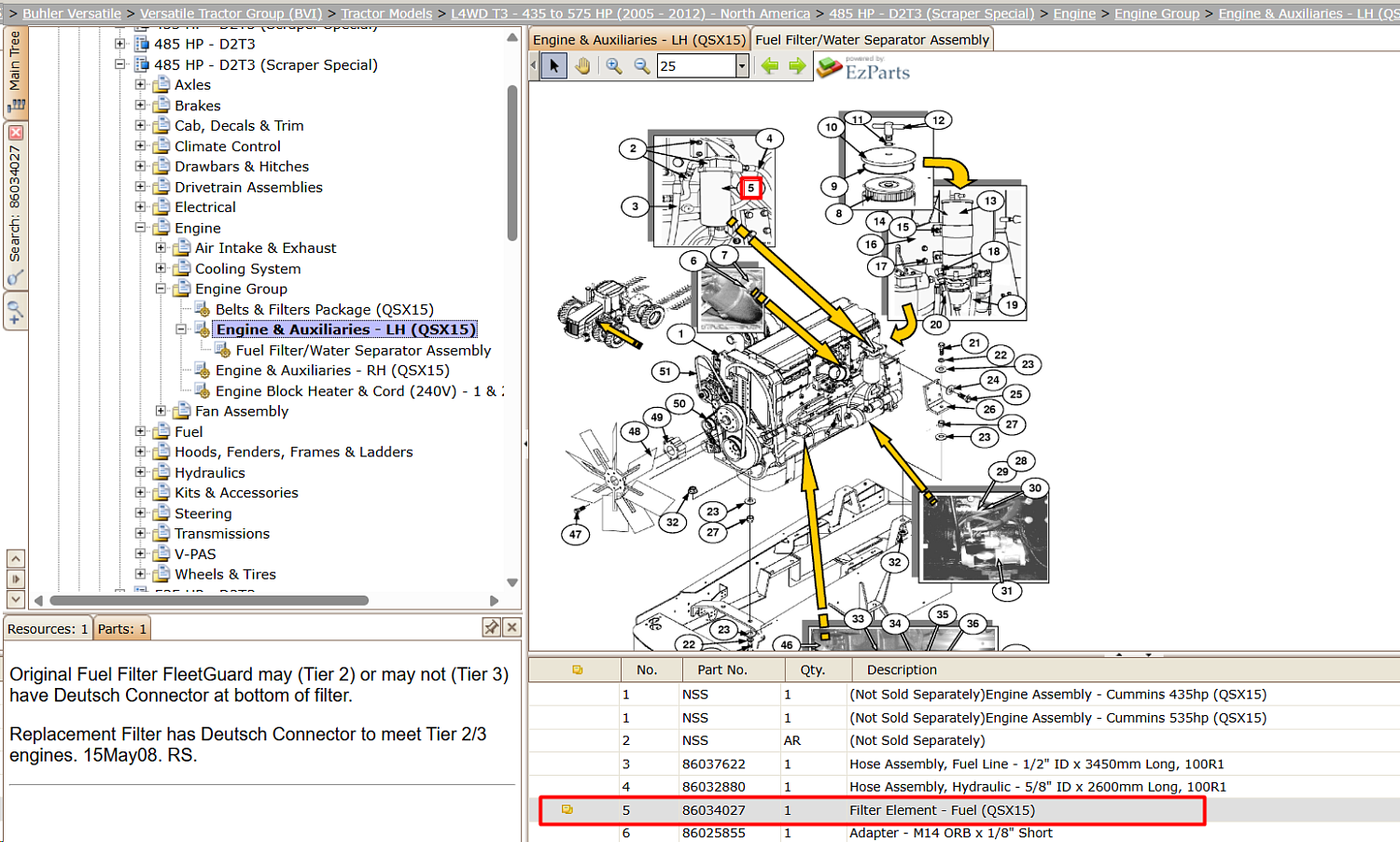Viewport: 1400px width, 842px height.
Task: Click the zoom value field showing 25
Action: pos(696,65)
